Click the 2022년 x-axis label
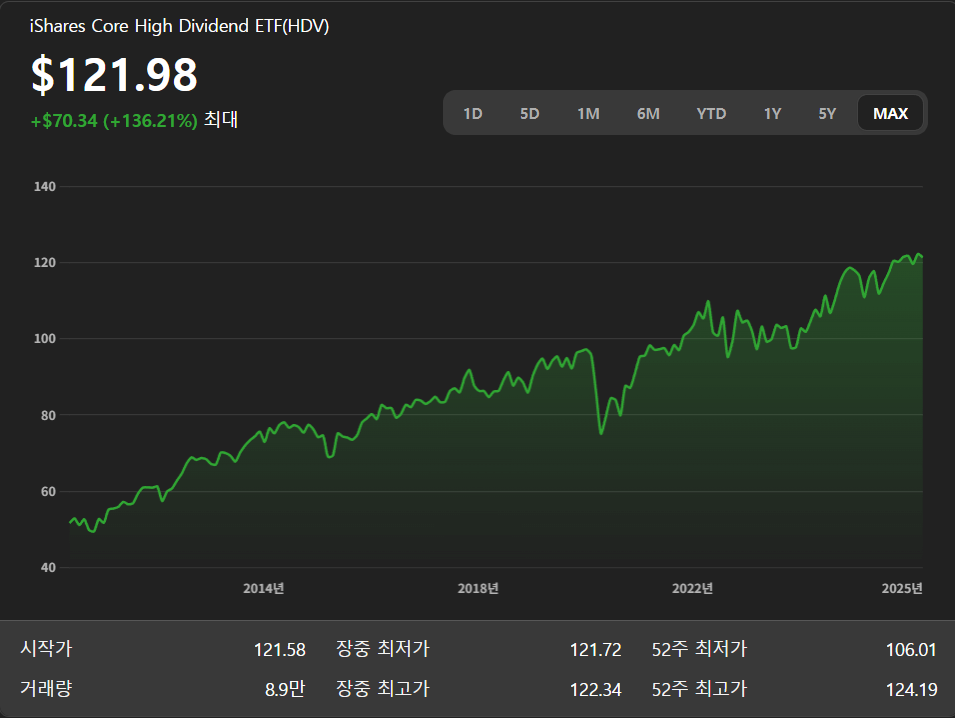Image resolution: width=955 pixels, height=718 pixels. tap(692, 588)
